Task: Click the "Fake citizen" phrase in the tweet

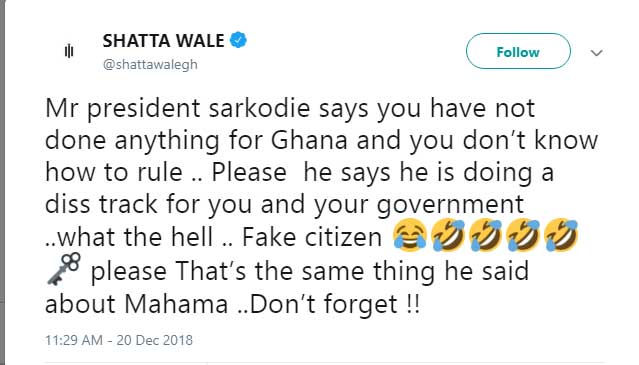Action: pyautogui.click(x=312, y=237)
